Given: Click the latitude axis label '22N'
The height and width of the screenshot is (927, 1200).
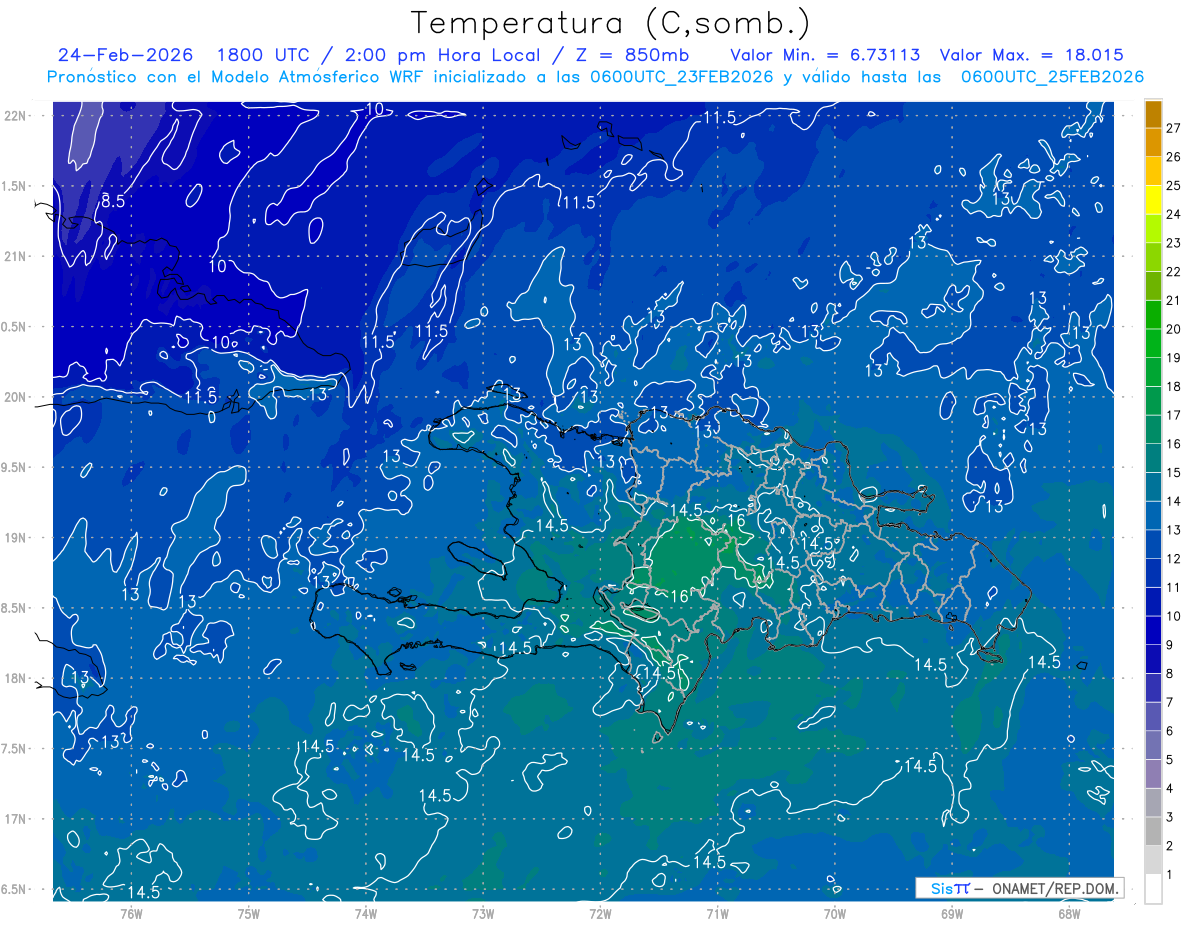Looking at the screenshot, I should 15,116.
